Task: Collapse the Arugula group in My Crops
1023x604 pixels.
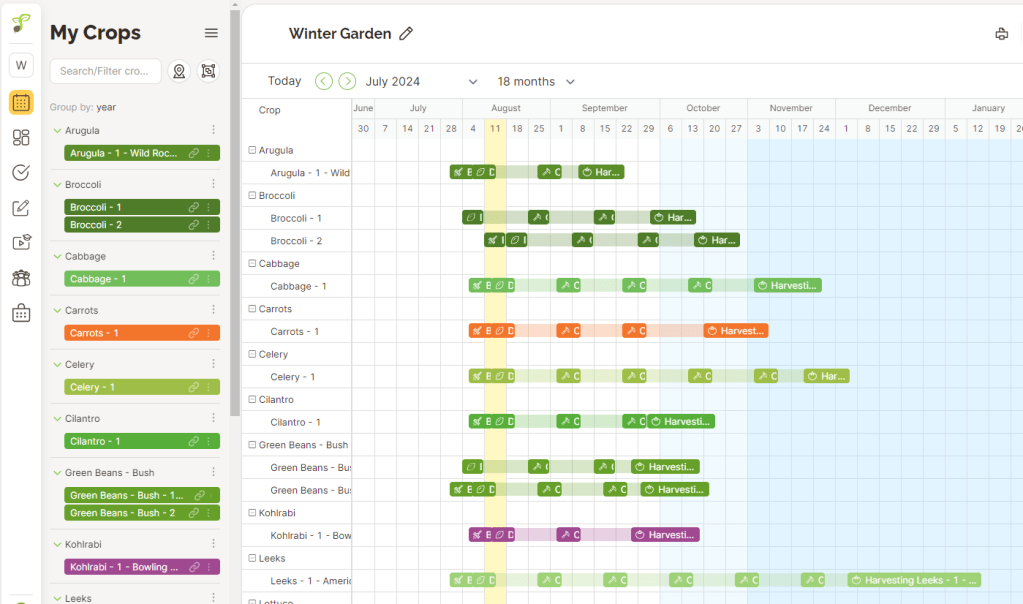Action: pos(56,130)
